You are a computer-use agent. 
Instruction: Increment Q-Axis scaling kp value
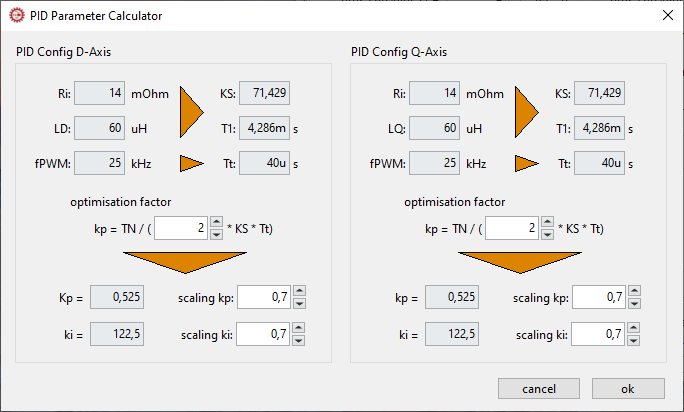(x=634, y=291)
